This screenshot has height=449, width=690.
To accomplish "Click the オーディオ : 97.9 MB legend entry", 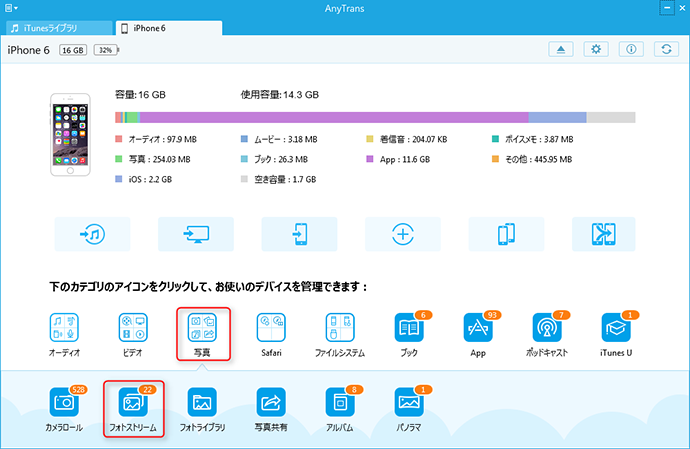I will click(156, 140).
